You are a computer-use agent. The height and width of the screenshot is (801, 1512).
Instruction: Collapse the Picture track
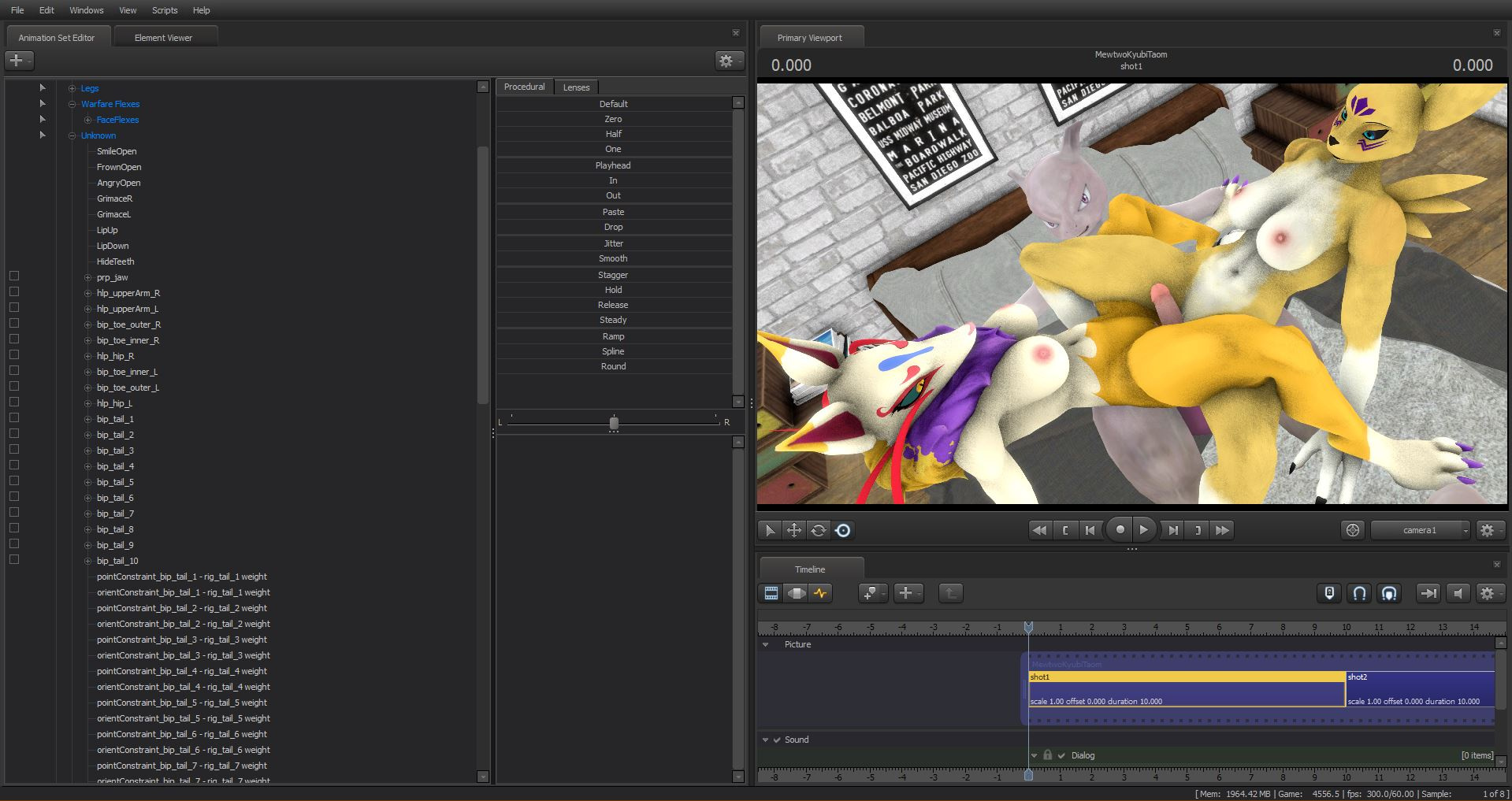765,644
